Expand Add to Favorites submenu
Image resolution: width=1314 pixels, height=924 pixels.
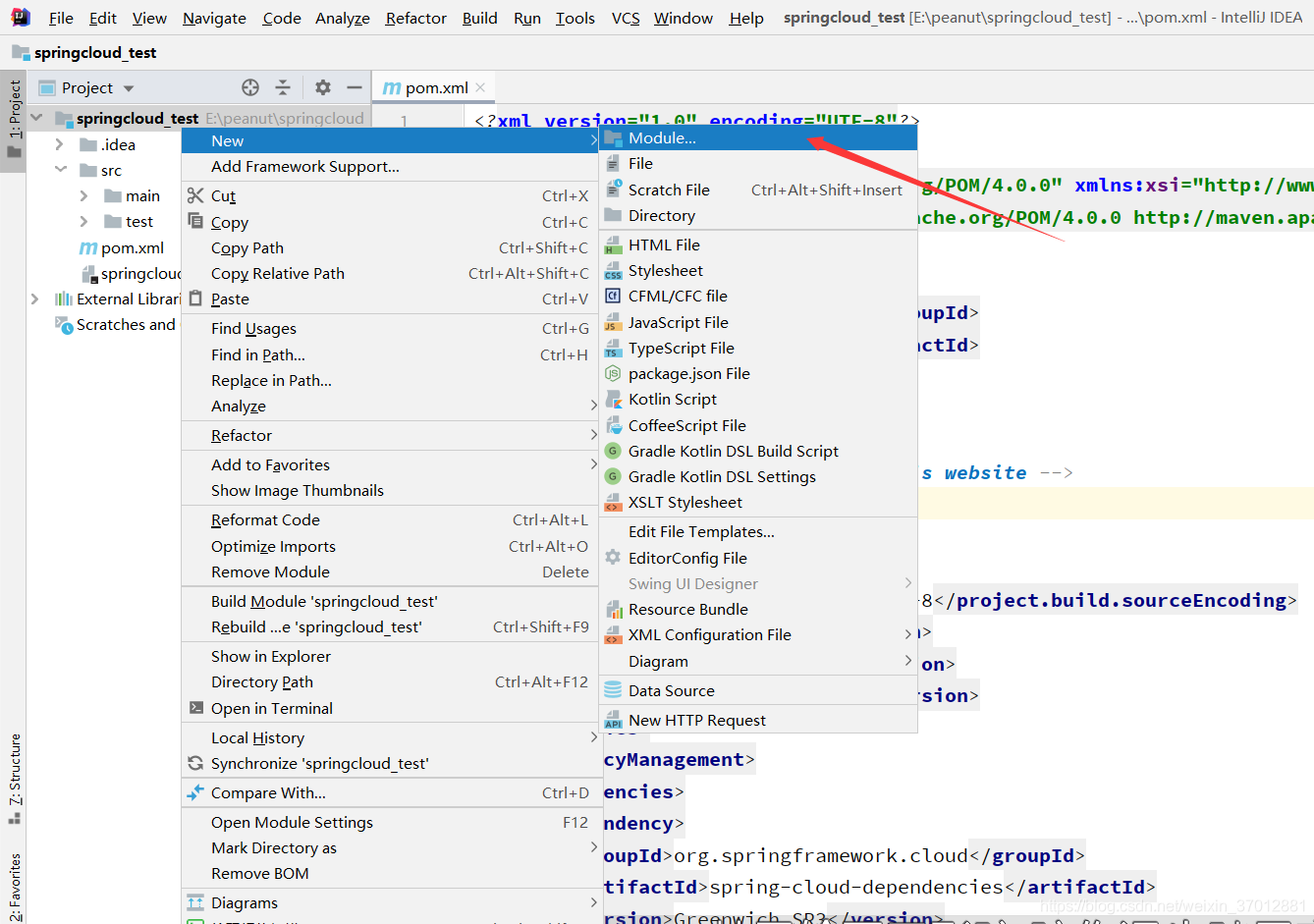[x=390, y=464]
